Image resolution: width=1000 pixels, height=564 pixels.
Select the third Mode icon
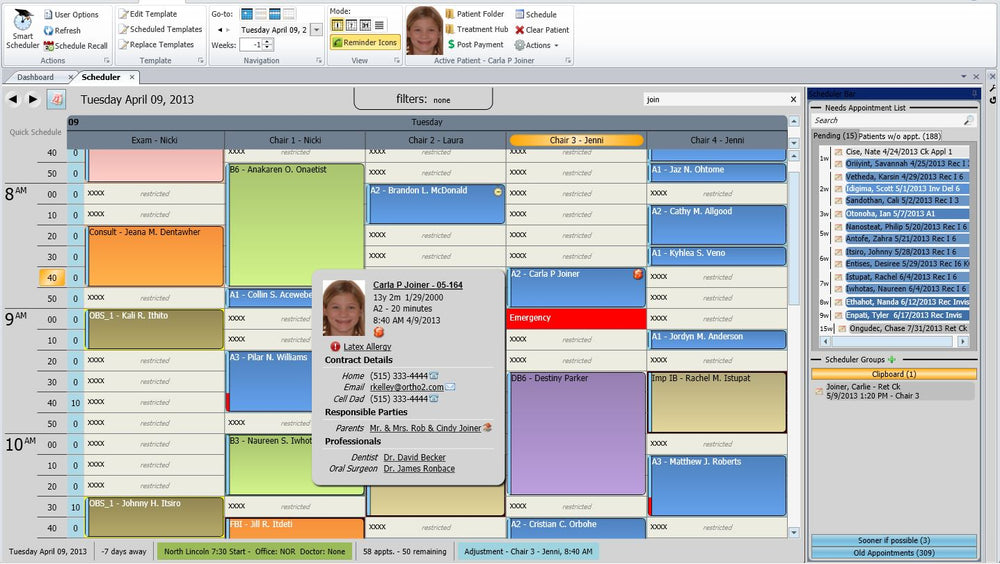tap(365, 25)
